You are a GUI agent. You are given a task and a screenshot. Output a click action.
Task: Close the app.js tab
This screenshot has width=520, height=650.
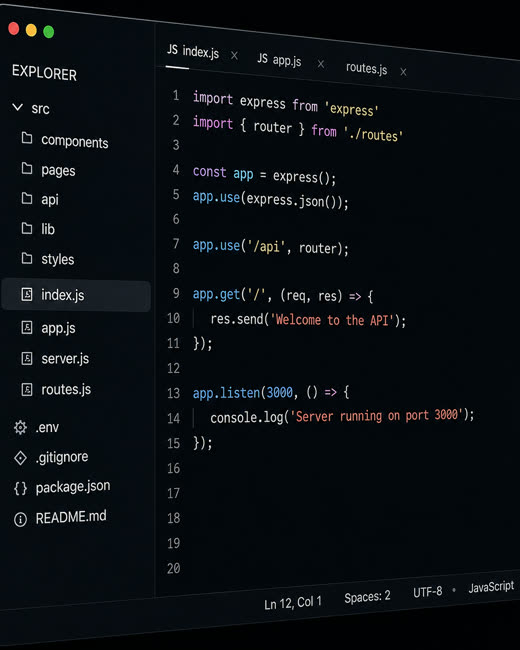click(321, 64)
